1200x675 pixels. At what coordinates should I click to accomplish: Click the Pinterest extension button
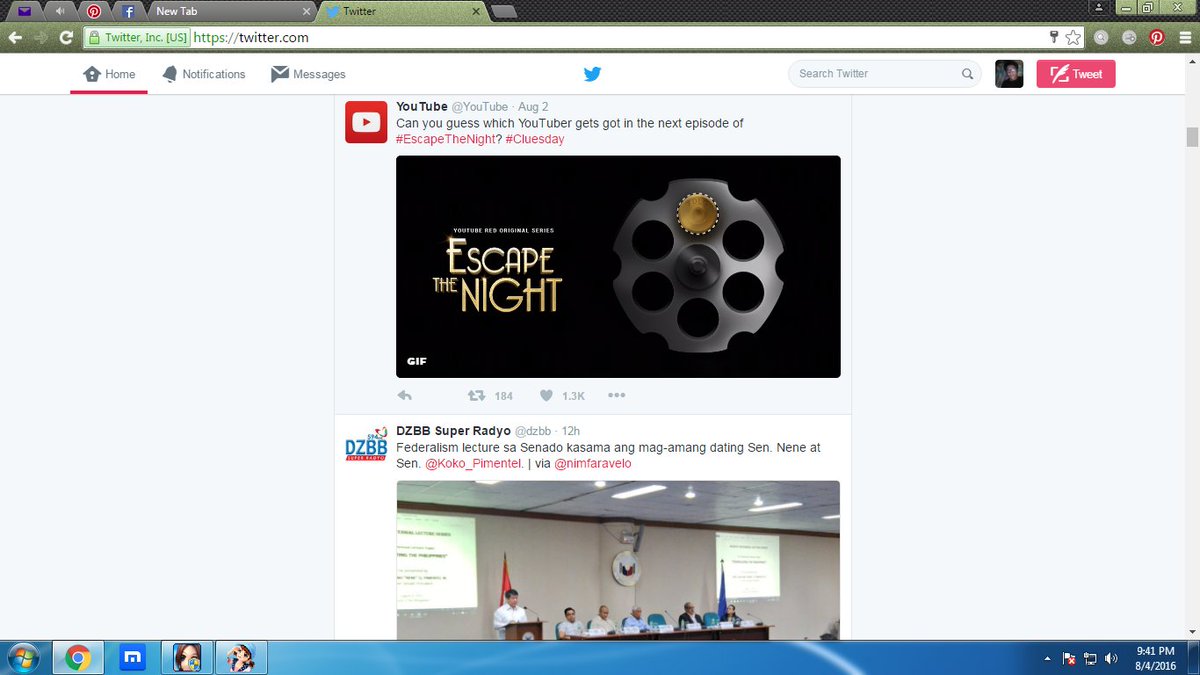tap(1157, 38)
